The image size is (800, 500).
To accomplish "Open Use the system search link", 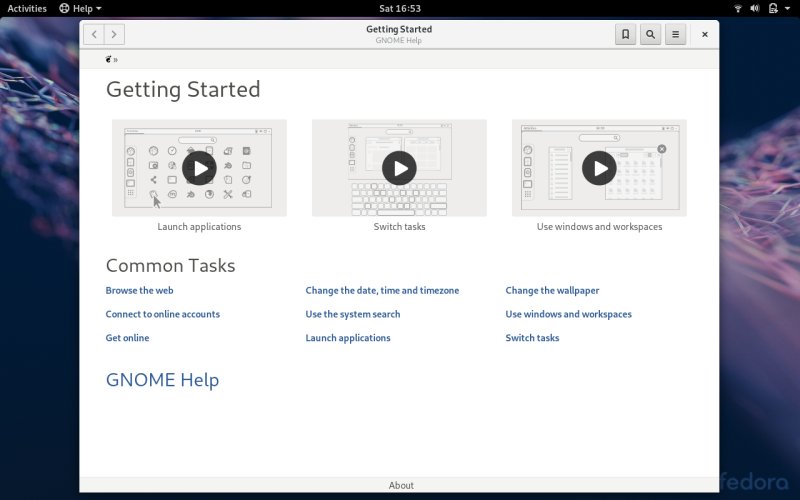I will click(353, 314).
